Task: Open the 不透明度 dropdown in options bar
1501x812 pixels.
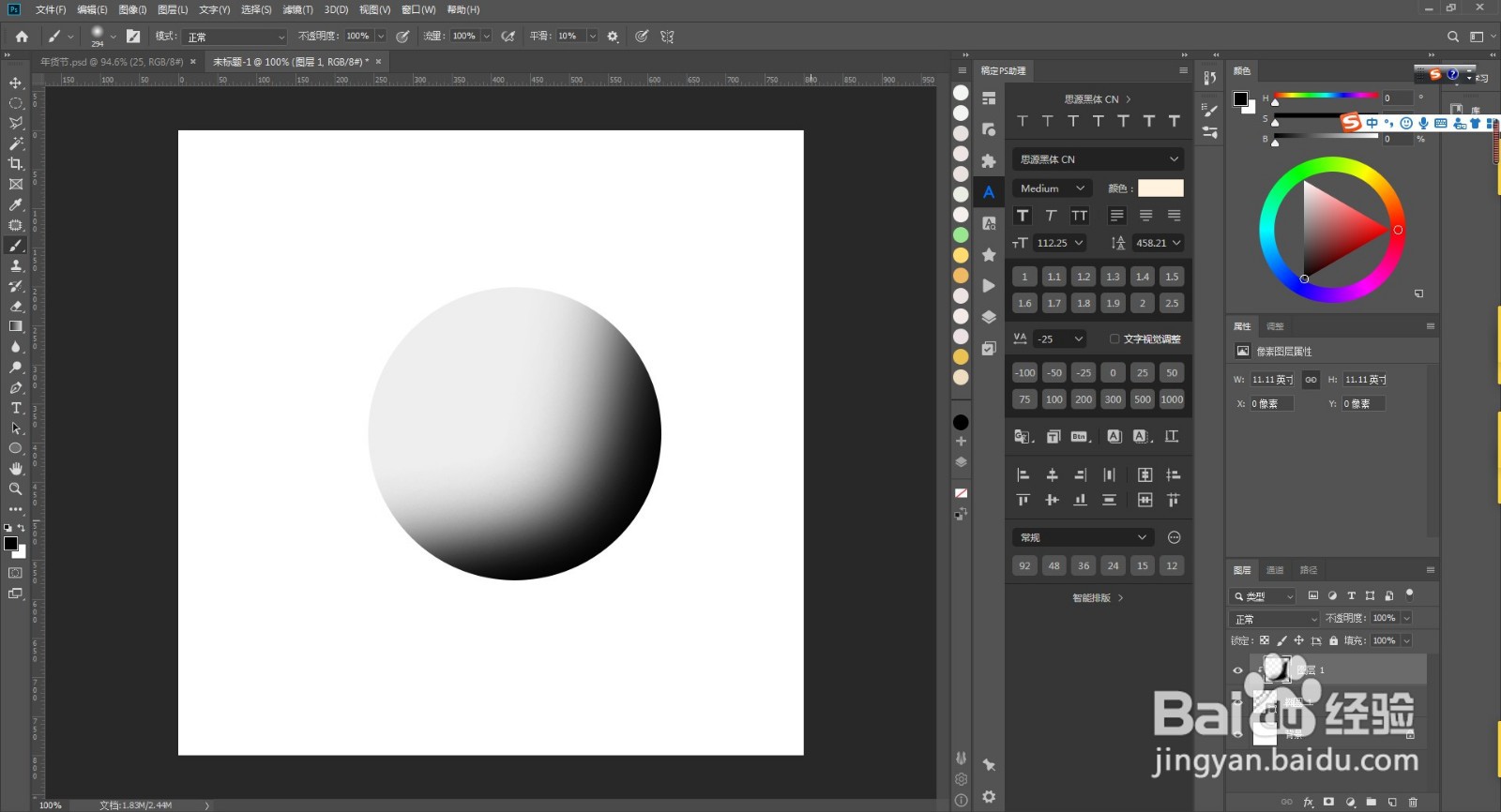Action: 381,37
